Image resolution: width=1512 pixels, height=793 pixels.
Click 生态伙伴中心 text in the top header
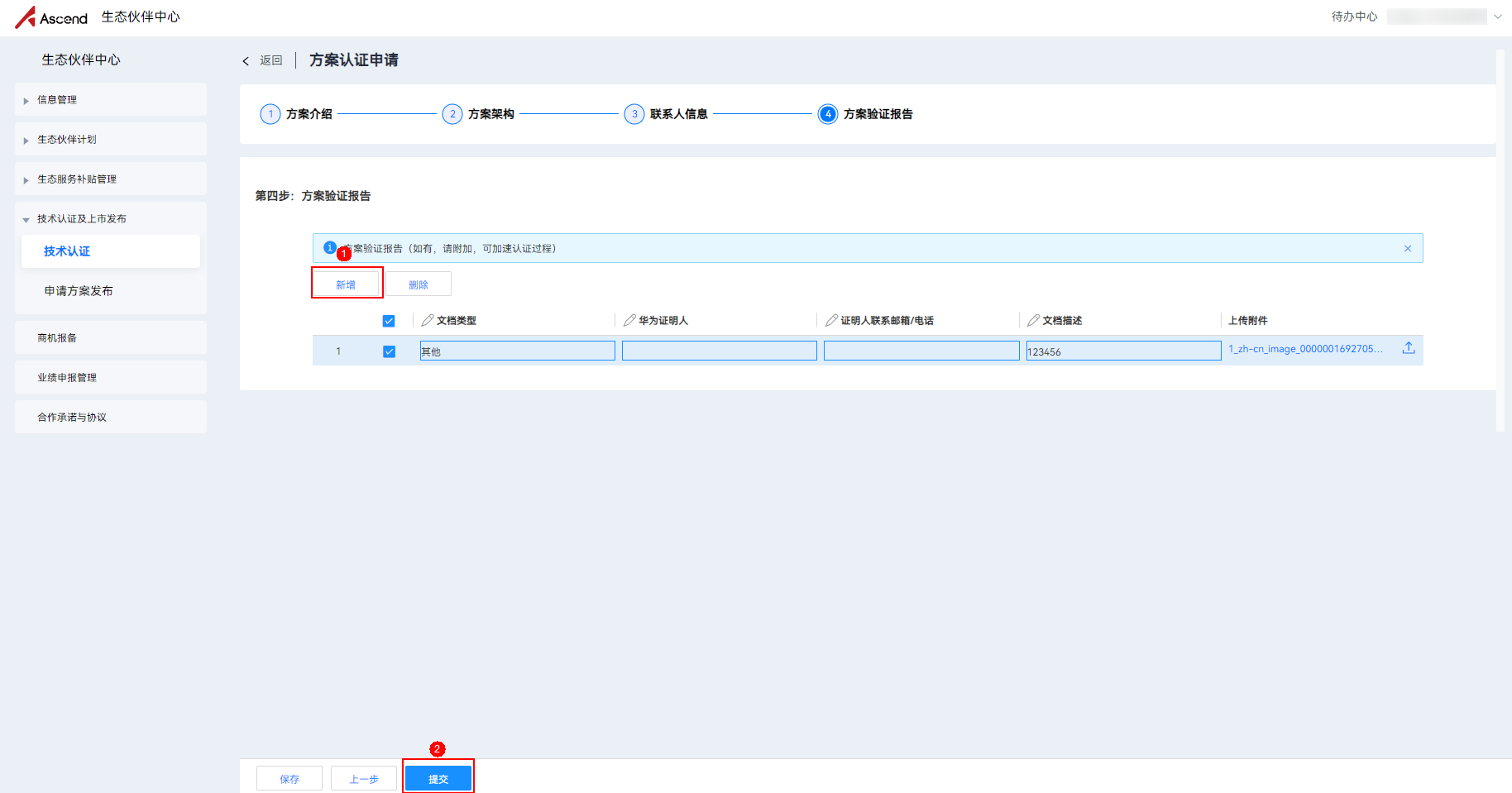[x=141, y=17]
